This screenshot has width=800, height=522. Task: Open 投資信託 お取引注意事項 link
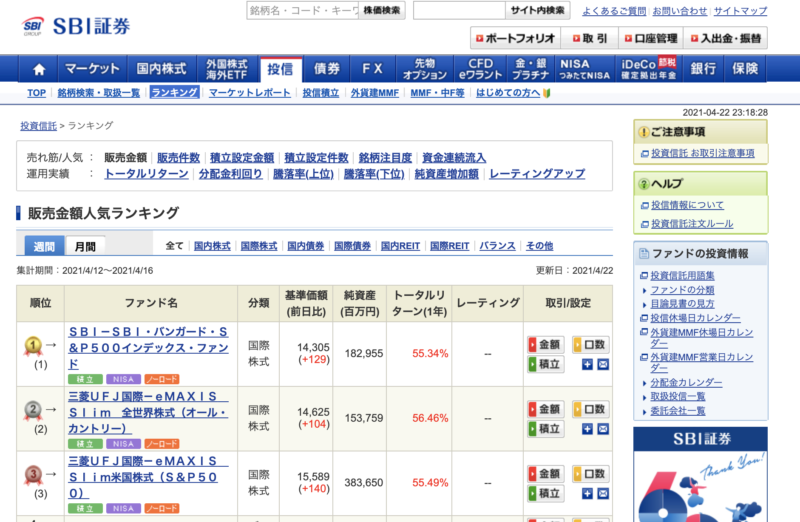pos(703,153)
